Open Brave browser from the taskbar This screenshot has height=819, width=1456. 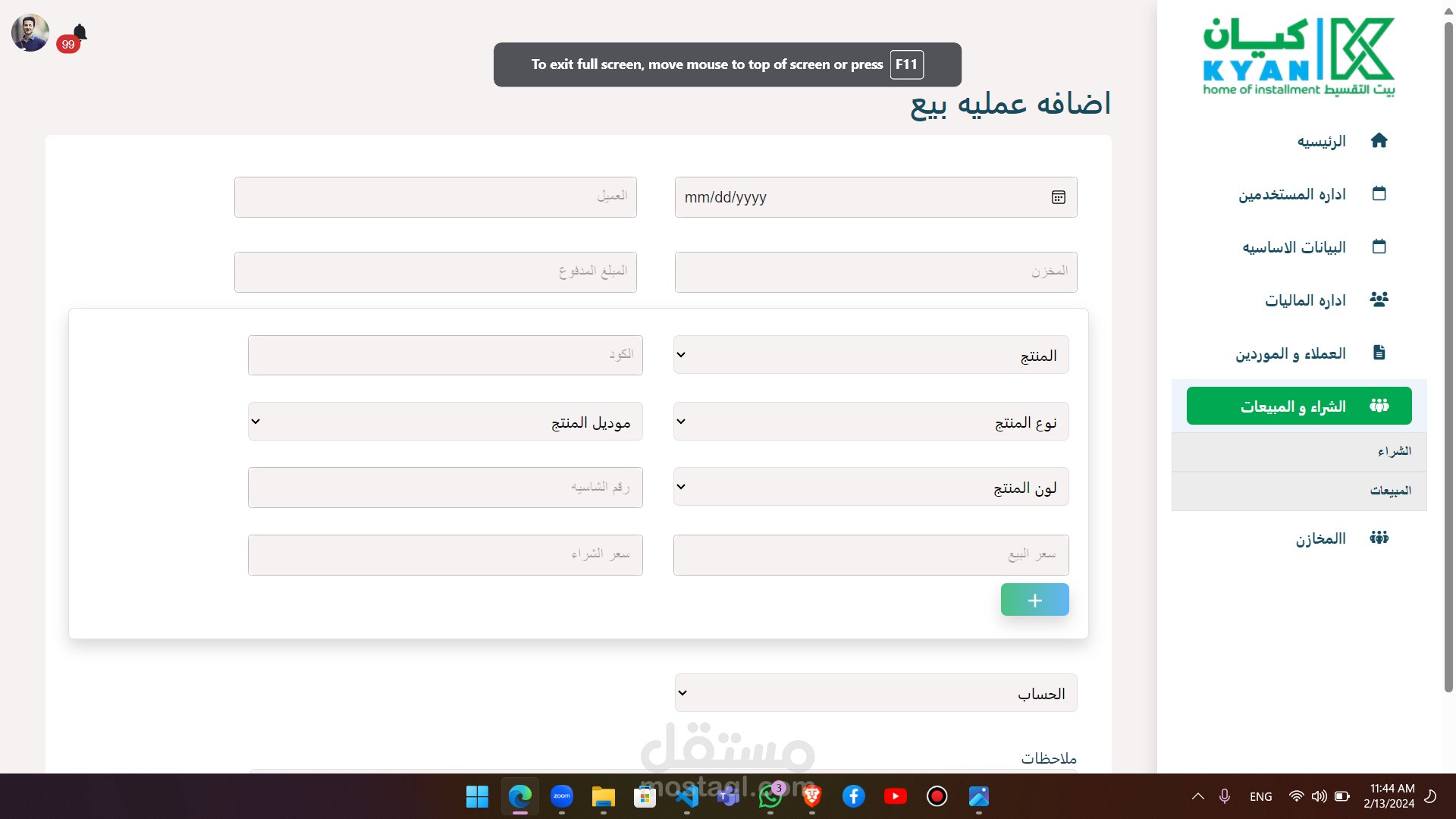pos(811,796)
